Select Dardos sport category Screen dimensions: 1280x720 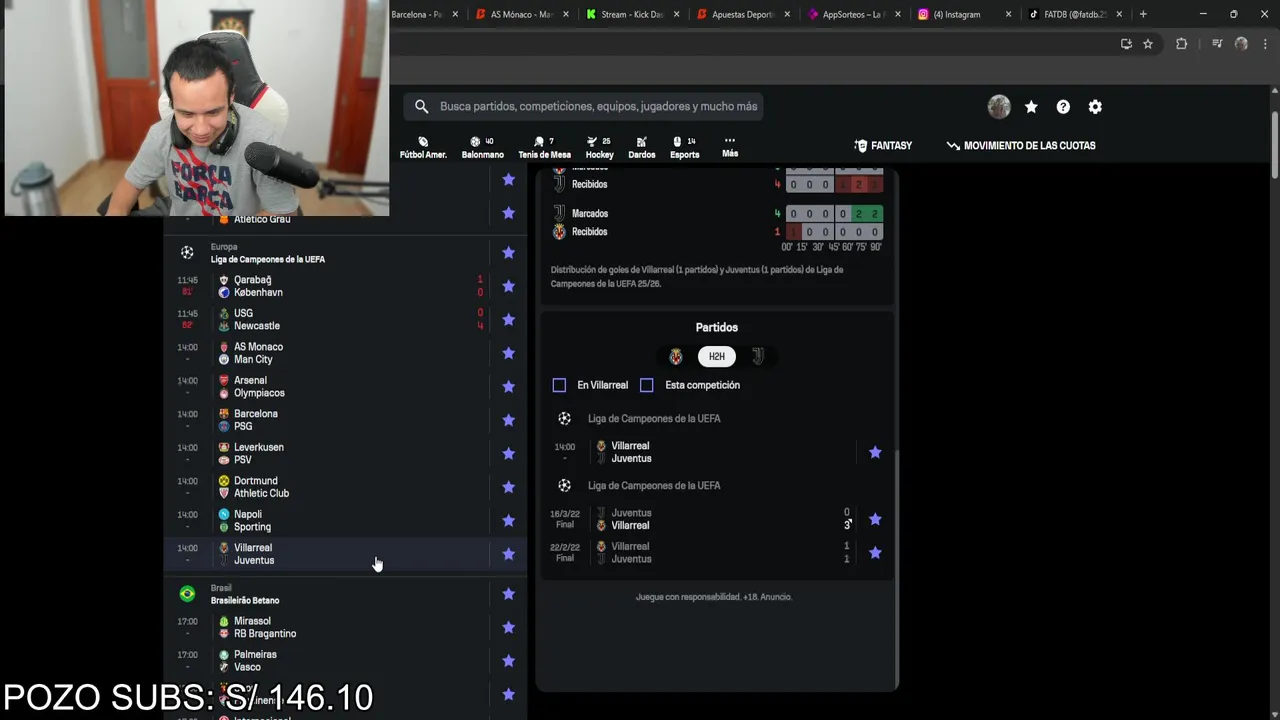point(642,147)
